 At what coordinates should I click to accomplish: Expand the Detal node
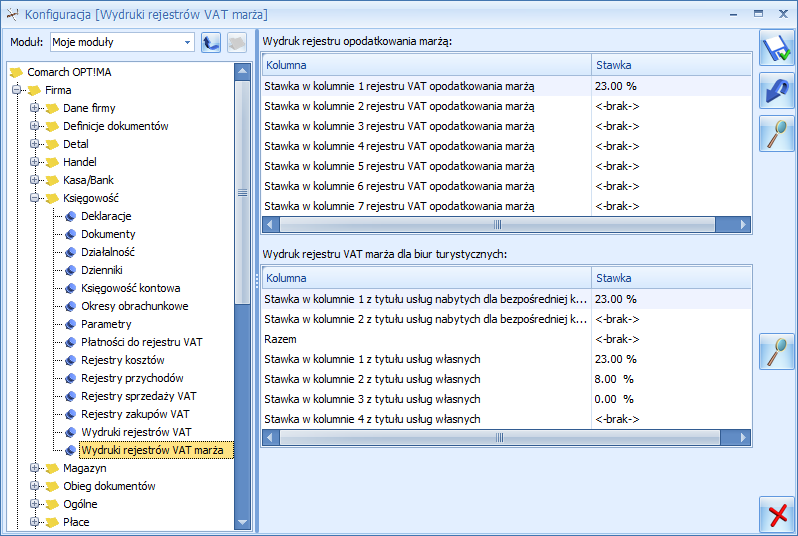35,144
